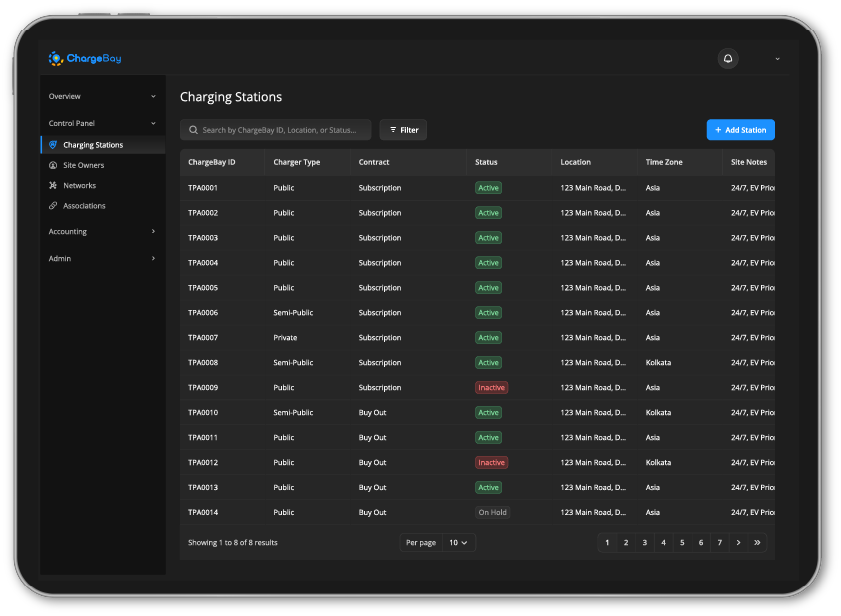Click the ChargeBay logo

[85, 59]
